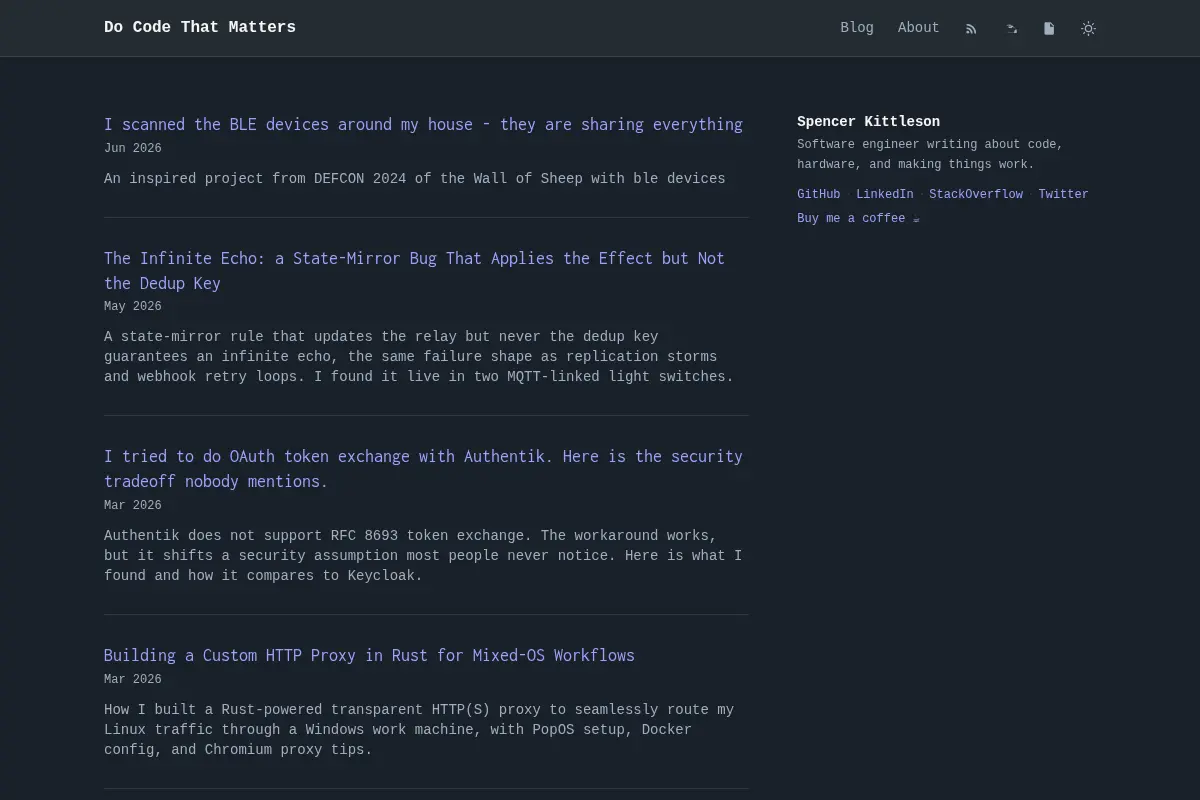1200x800 pixels.
Task: Open the document file icon in header
Action: (1049, 29)
